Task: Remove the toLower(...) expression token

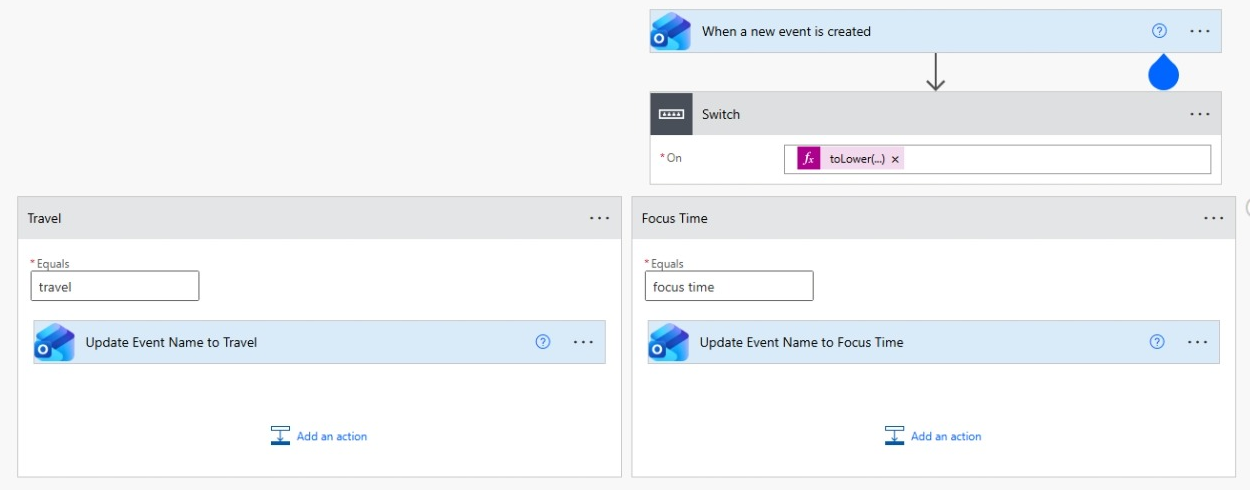Action: (895, 160)
